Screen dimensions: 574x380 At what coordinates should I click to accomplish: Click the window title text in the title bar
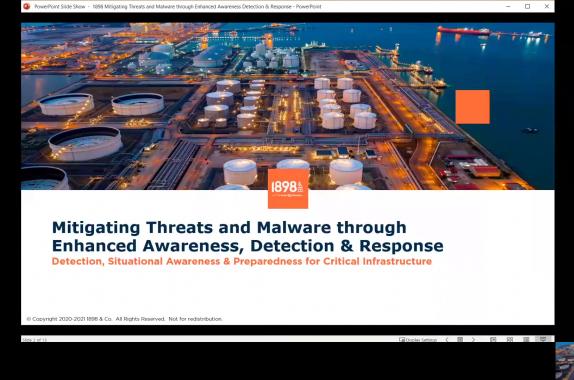point(178,7)
